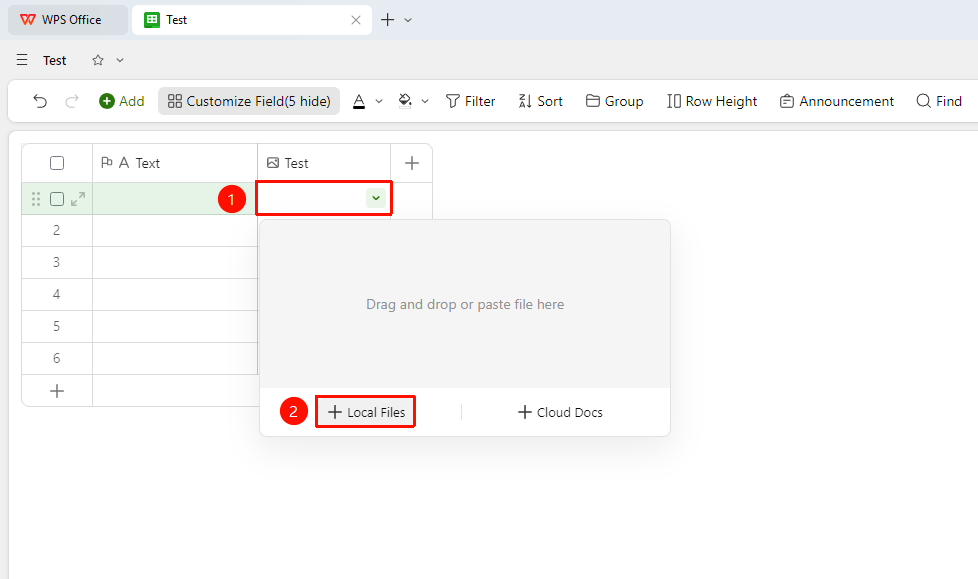Click the drag and drop file area
The height and width of the screenshot is (579, 978).
(x=465, y=304)
